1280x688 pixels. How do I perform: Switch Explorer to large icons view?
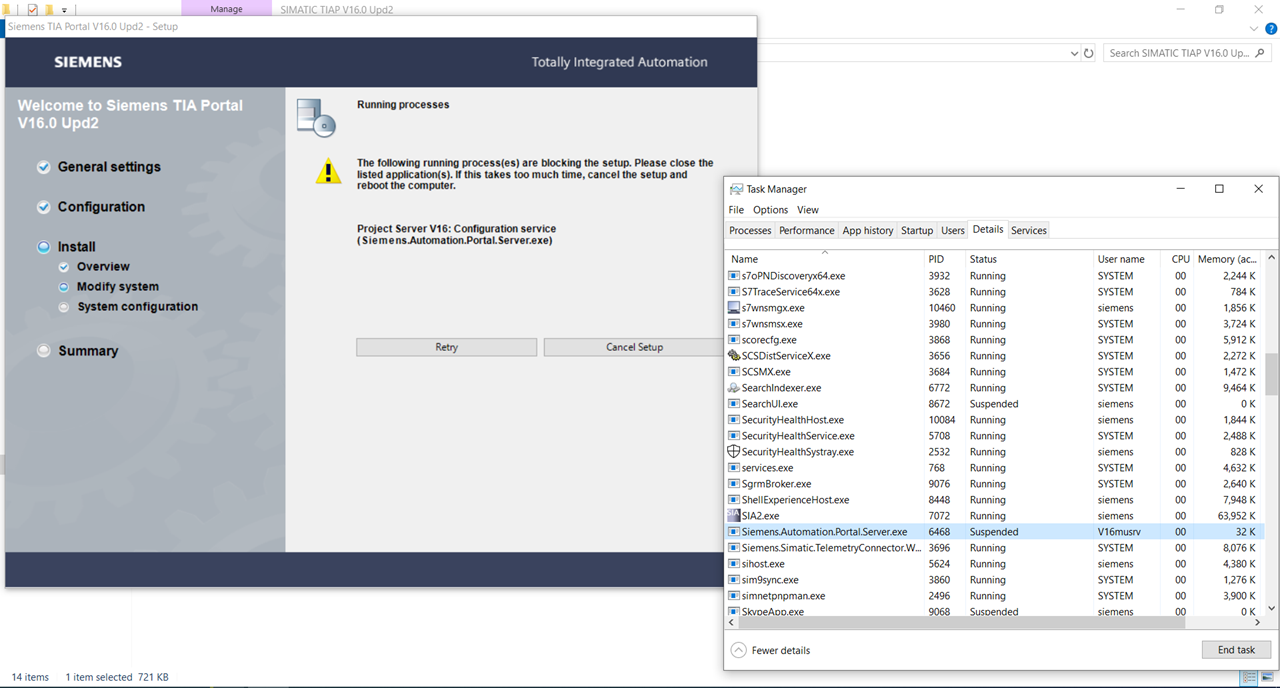point(1267,677)
